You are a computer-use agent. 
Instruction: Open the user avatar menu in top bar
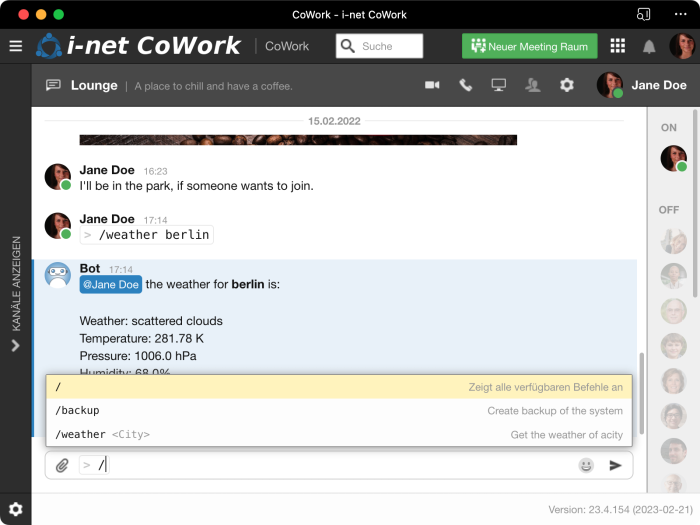click(682, 46)
